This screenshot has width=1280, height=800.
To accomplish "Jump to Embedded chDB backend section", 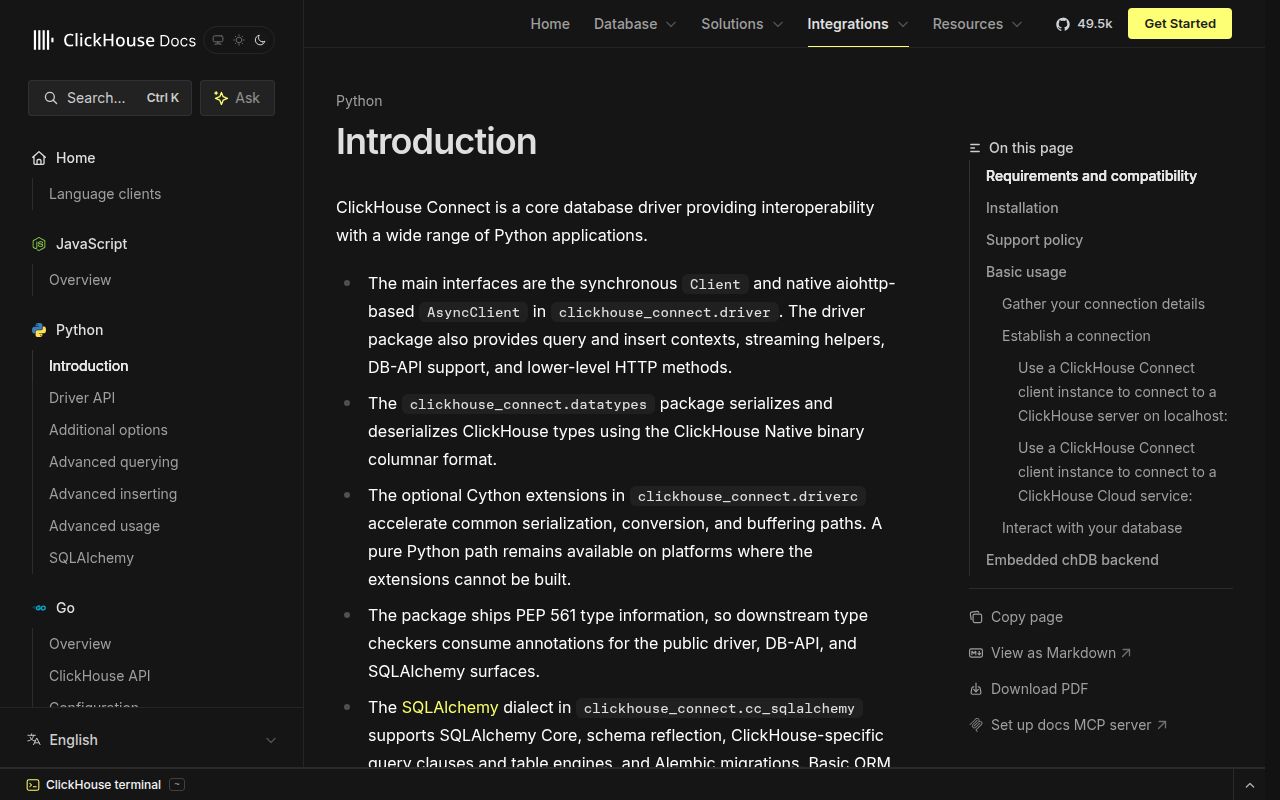I will 1072,560.
